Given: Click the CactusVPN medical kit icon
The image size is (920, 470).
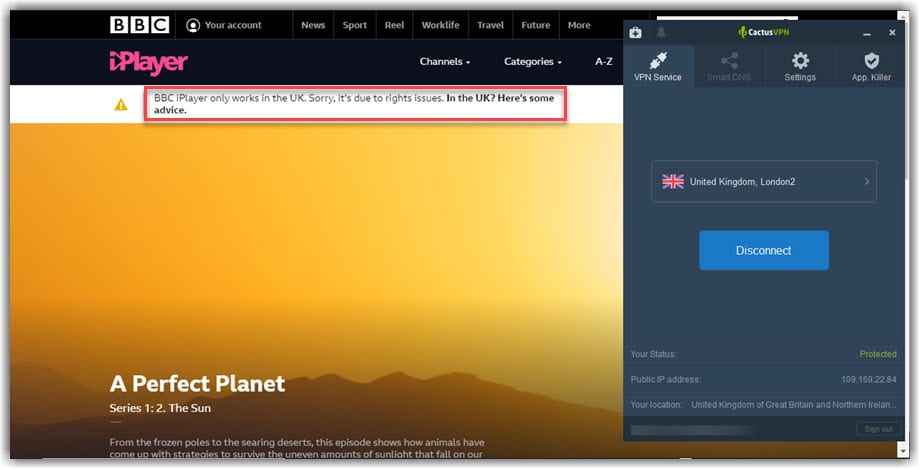Looking at the screenshot, I should 635,33.
